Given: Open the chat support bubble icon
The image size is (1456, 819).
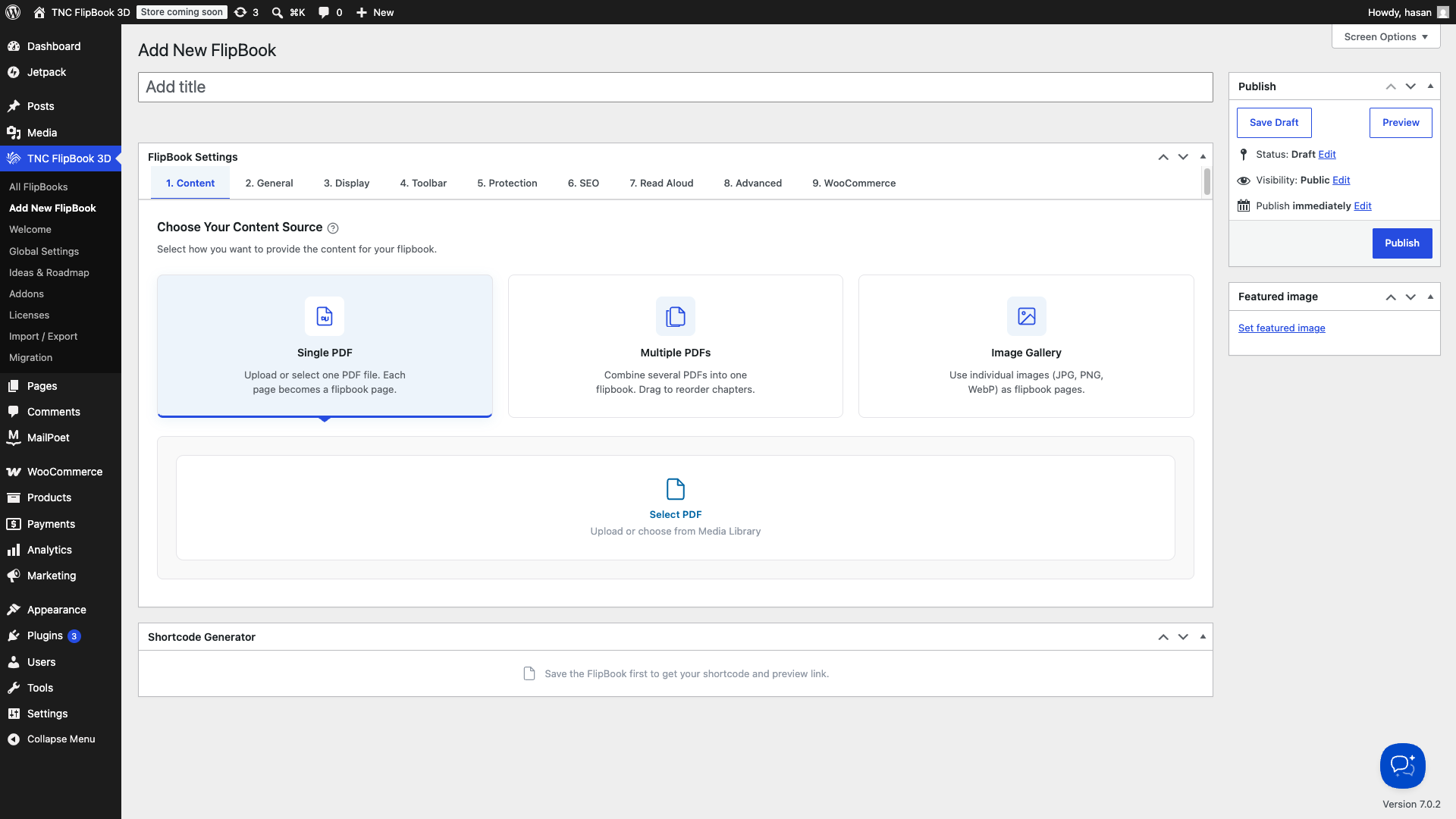Looking at the screenshot, I should tap(1403, 766).
